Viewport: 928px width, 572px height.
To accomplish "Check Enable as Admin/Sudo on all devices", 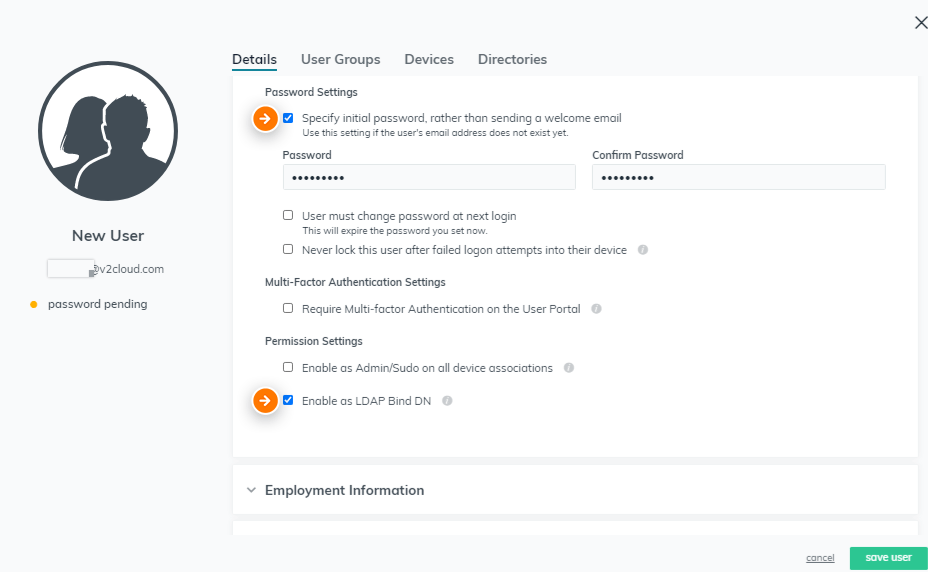I will point(288,367).
